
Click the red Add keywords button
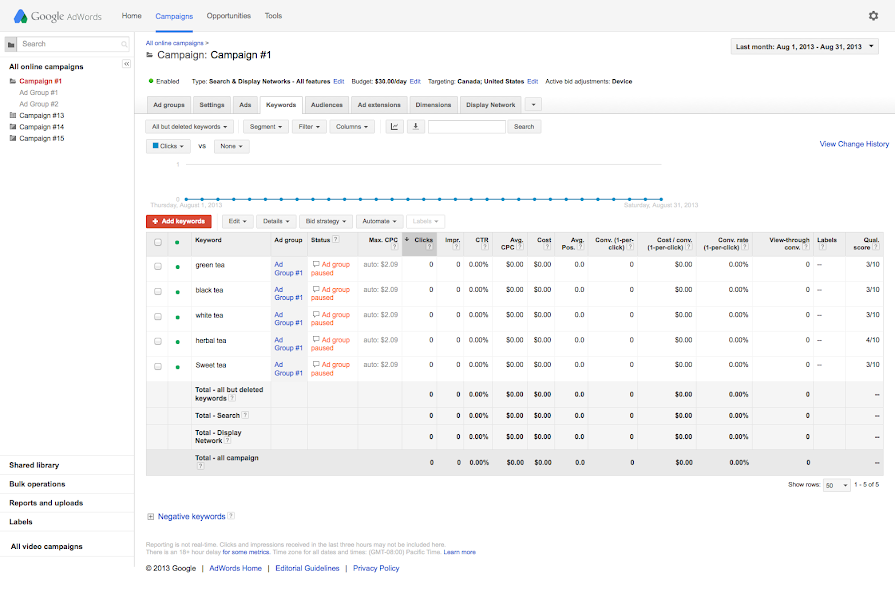click(178, 221)
